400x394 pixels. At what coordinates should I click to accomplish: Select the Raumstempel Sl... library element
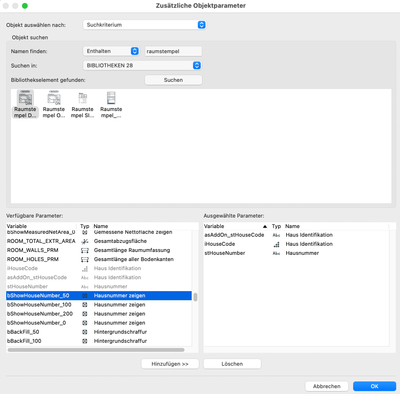click(x=82, y=104)
